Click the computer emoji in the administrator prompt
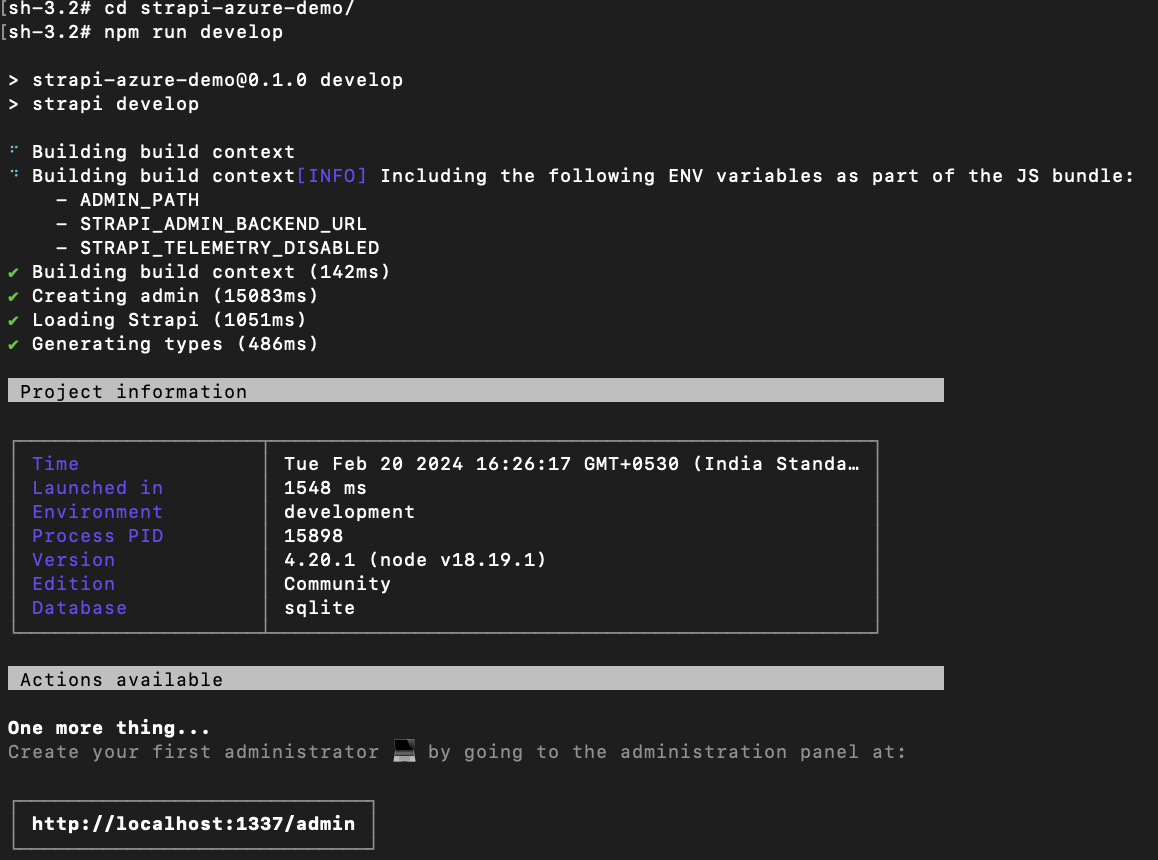The width and height of the screenshot is (1158, 860). pyautogui.click(x=403, y=751)
